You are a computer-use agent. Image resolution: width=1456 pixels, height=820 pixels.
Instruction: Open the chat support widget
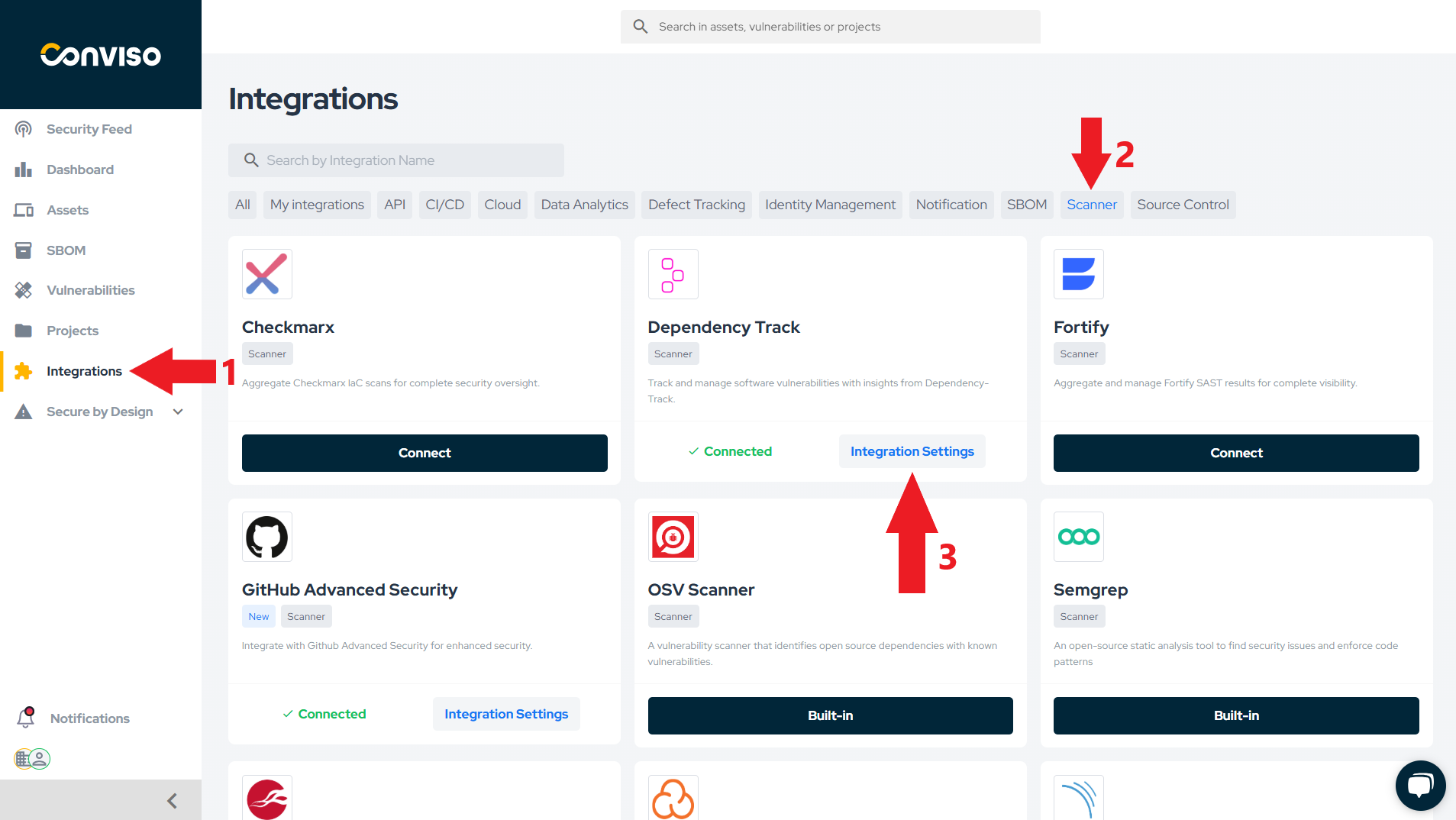click(1420, 785)
